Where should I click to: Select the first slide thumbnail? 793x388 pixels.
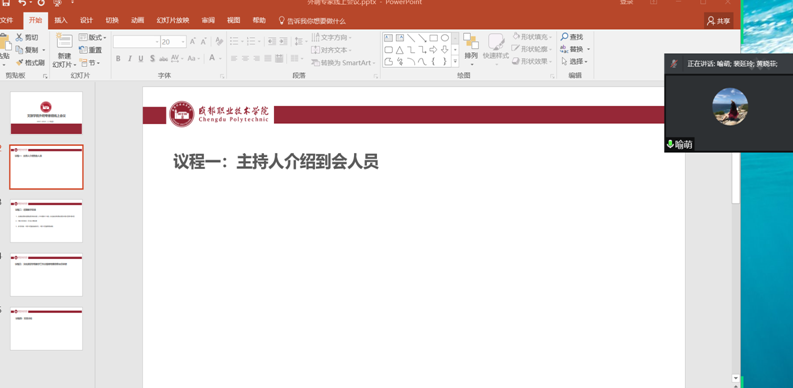point(47,113)
